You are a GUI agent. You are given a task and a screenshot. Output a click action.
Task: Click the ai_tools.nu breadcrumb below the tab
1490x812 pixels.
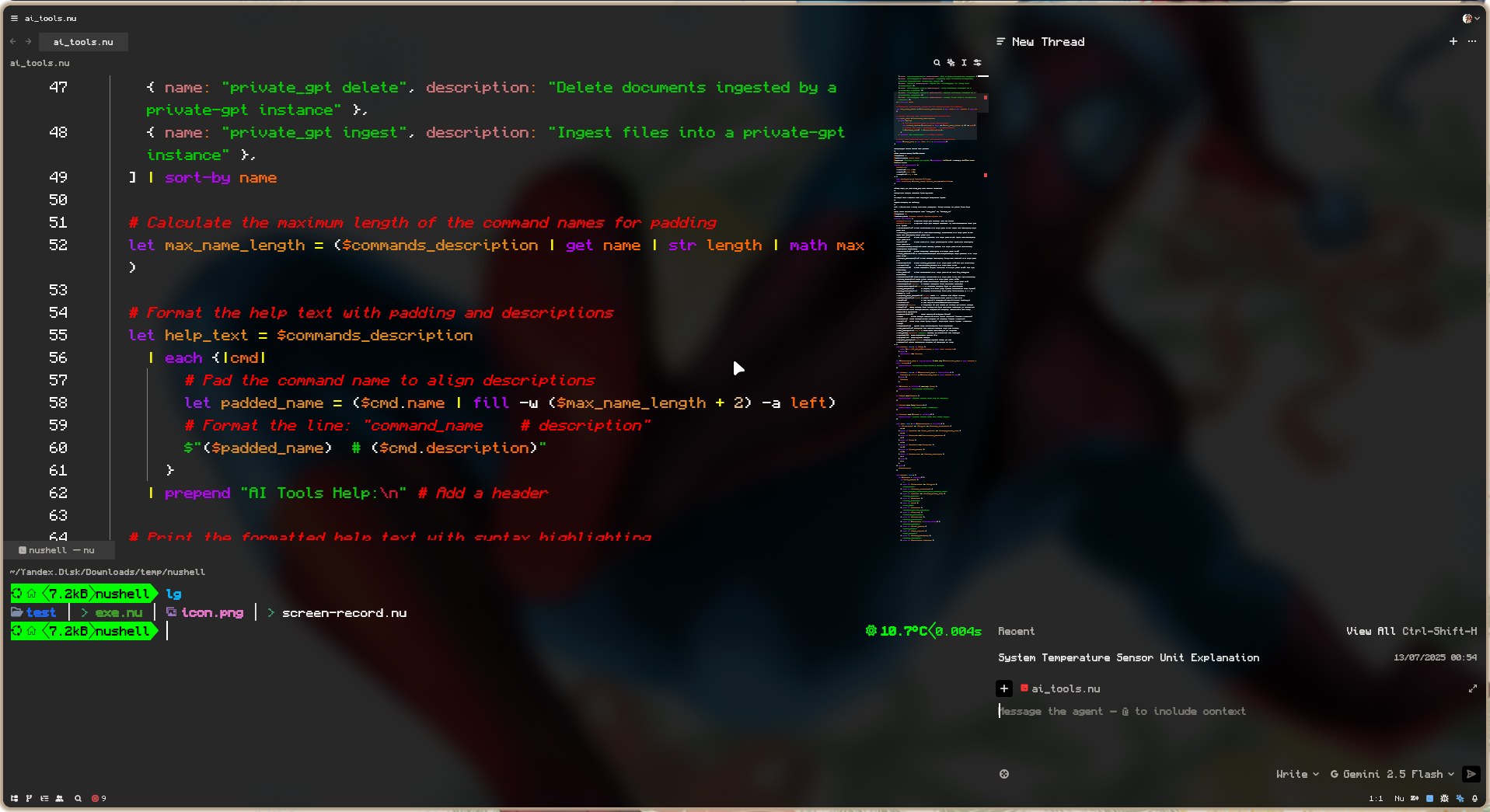(x=40, y=63)
